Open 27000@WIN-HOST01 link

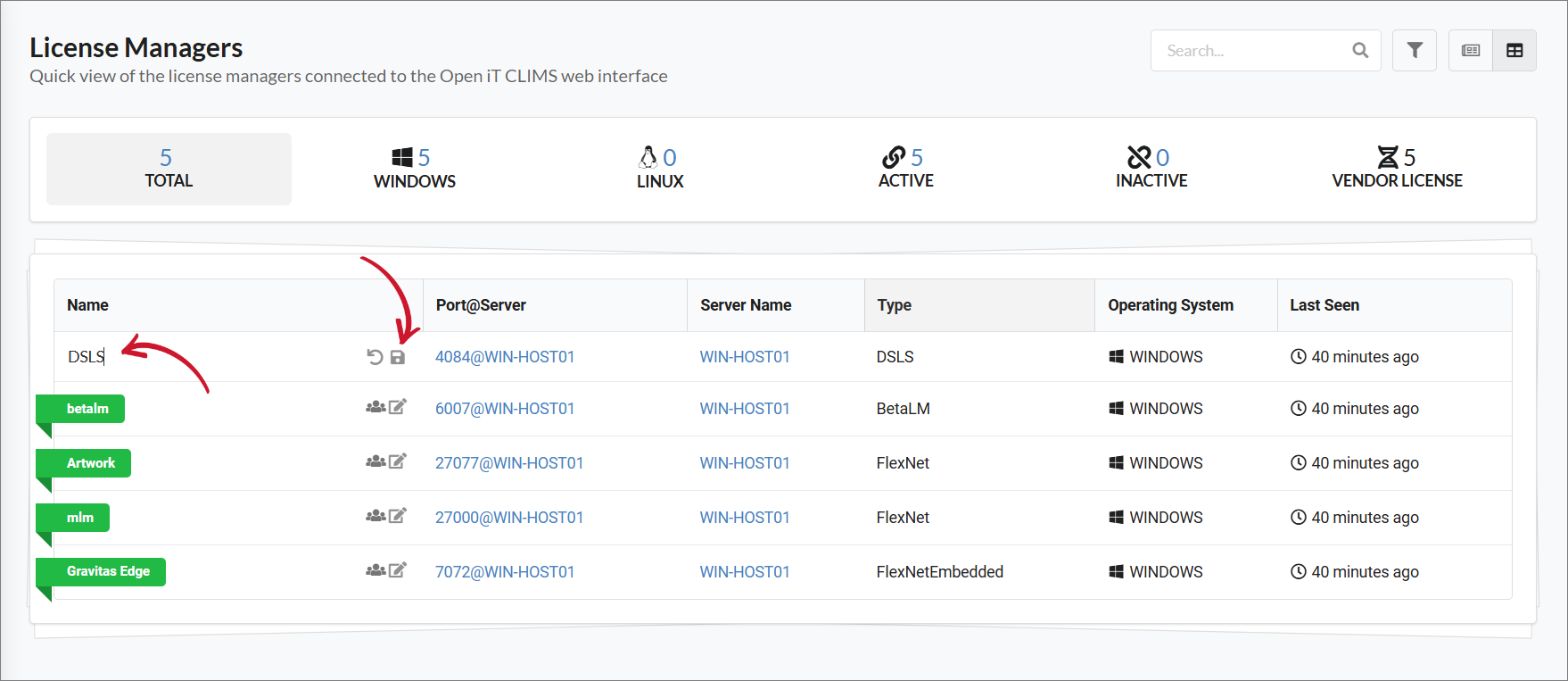(509, 518)
